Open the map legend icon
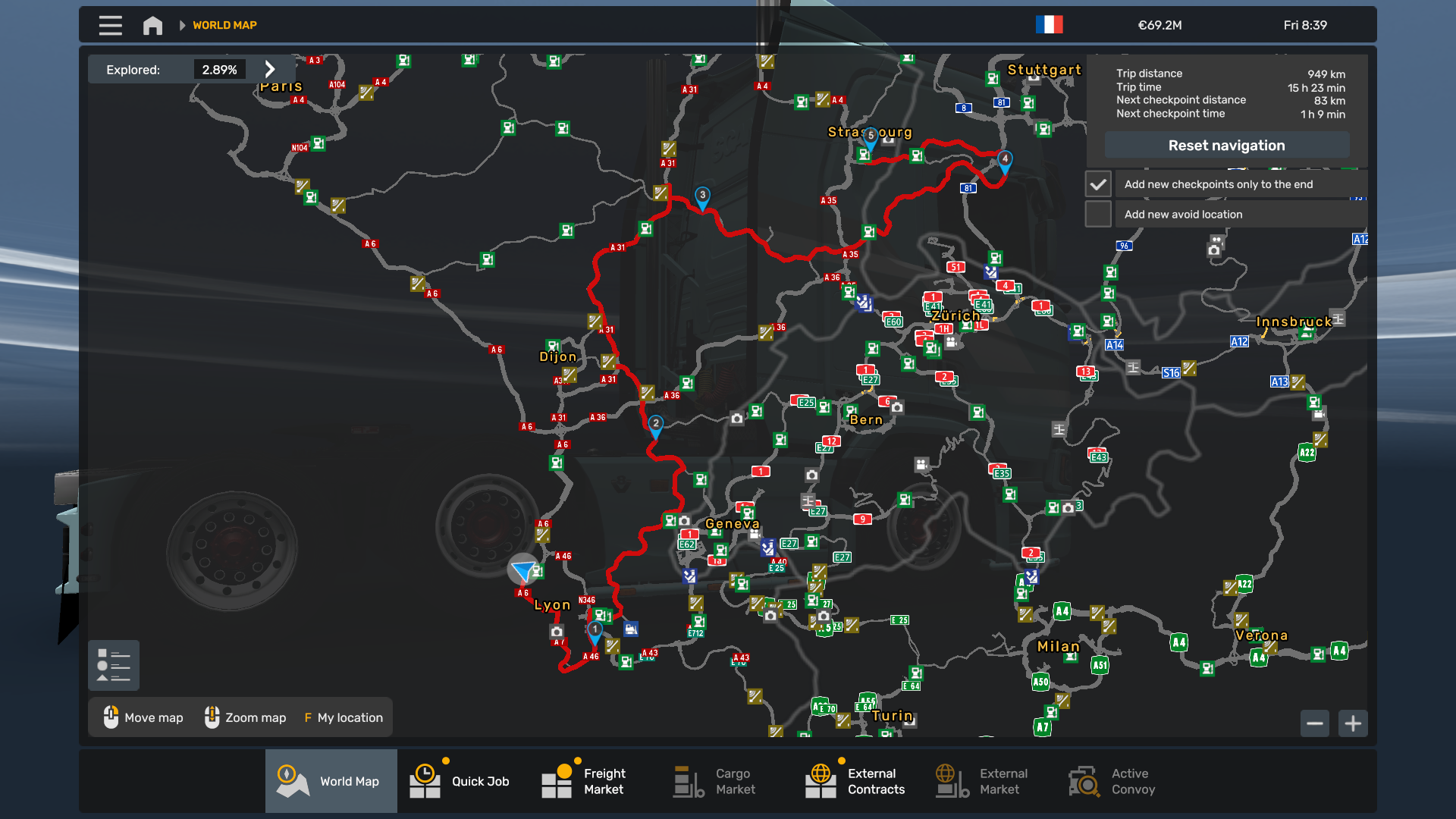Screen dimensions: 1456x819 (x=114, y=665)
